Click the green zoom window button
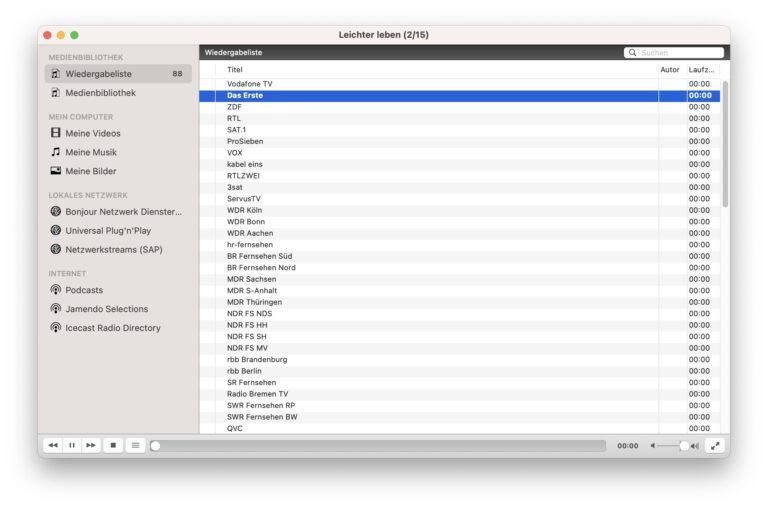 tap(74, 35)
